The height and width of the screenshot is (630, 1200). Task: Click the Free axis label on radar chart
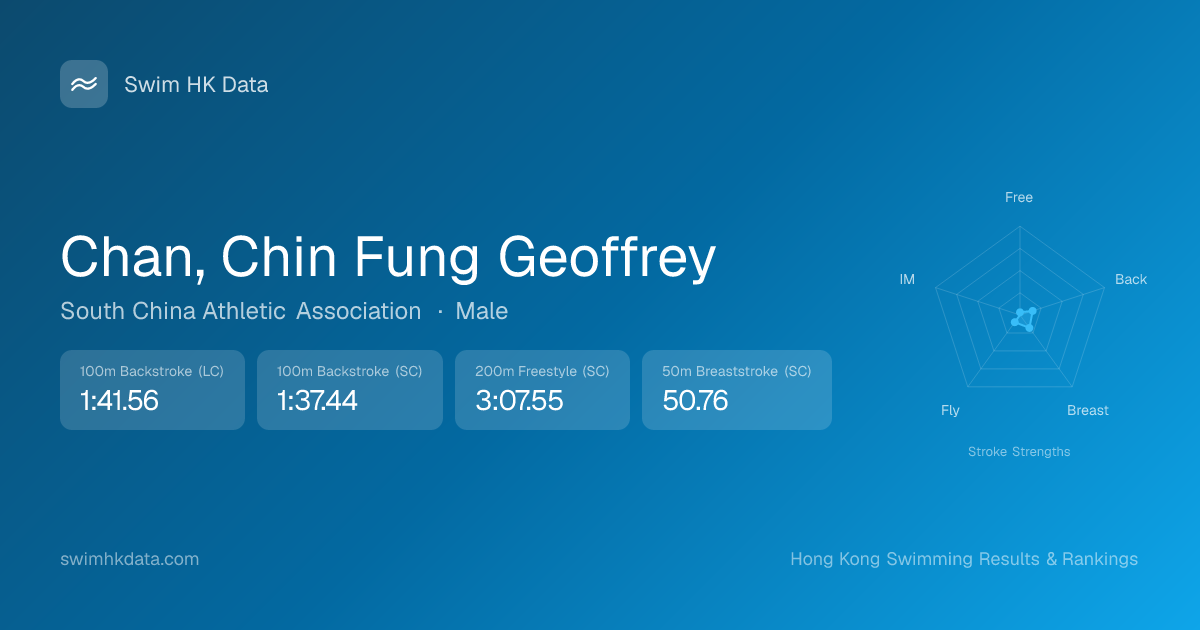1019,197
